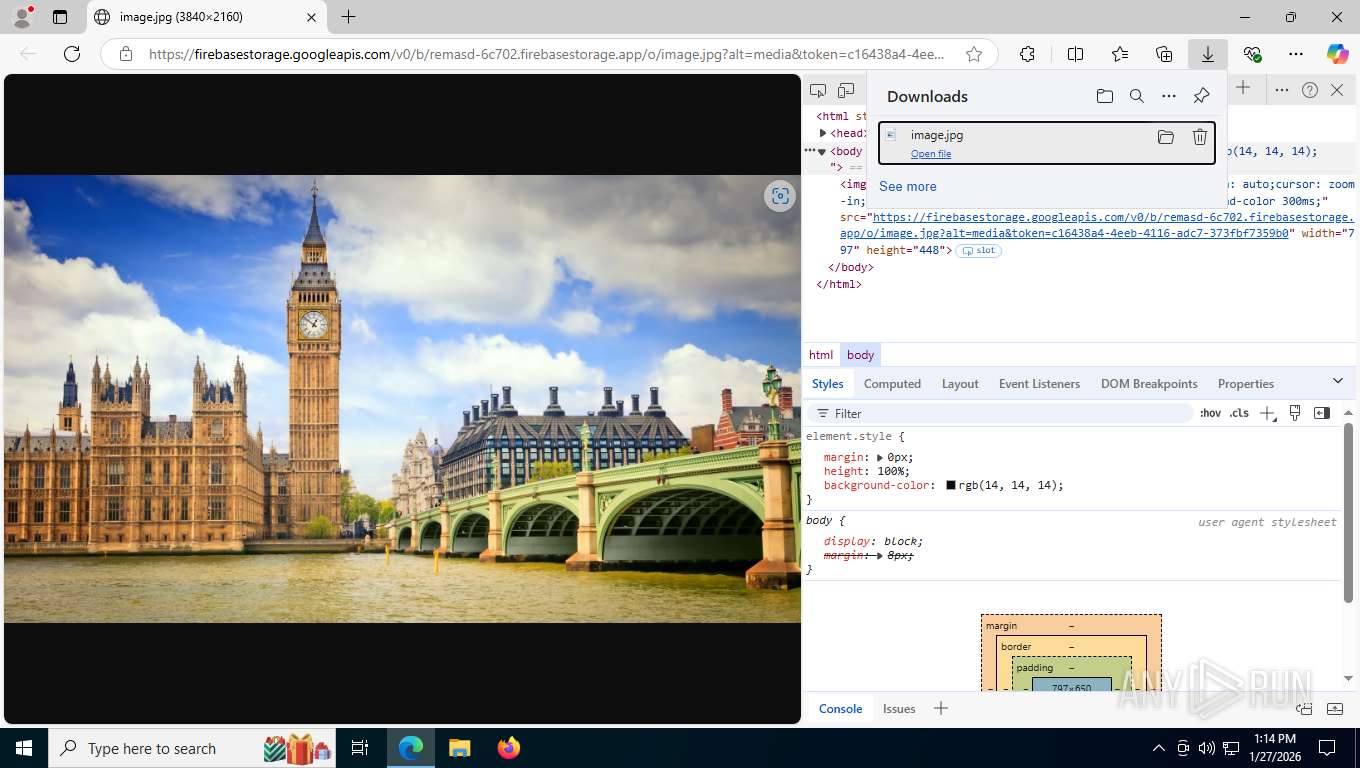This screenshot has width=1360, height=768.
Task: Click the Big Ben image to zoom
Action: pos(402,399)
